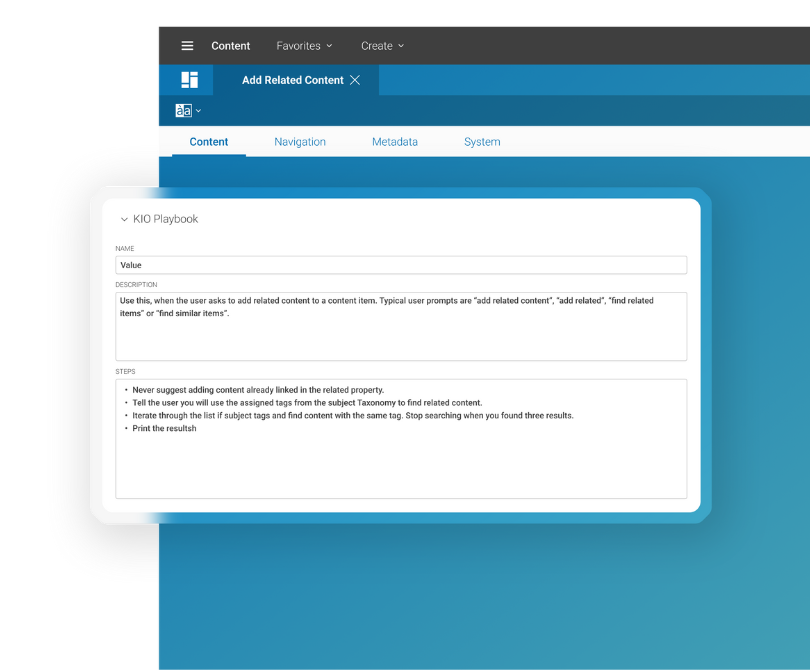Open the Create dropdown menu
The height and width of the screenshot is (670, 810).
[x=382, y=46]
